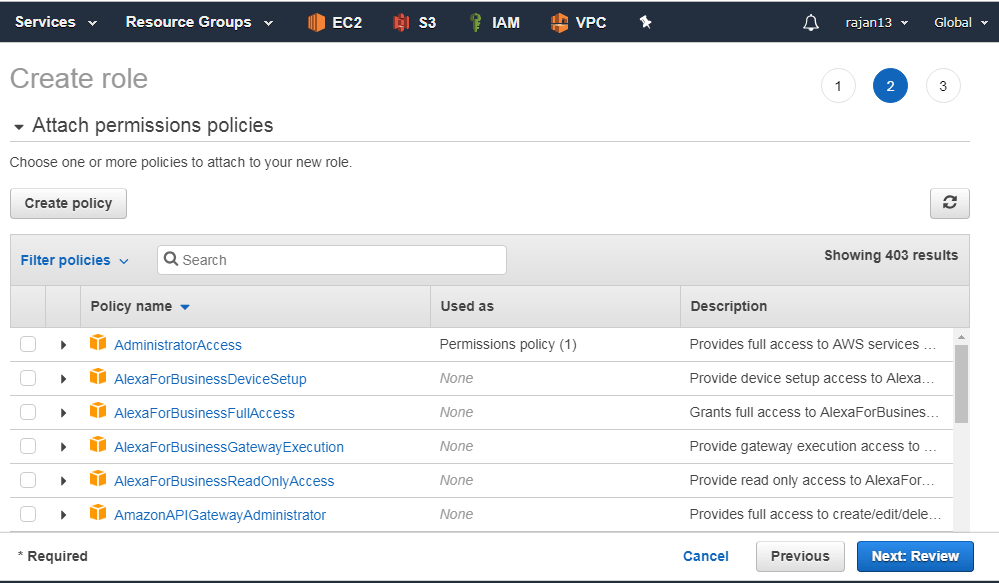
Task: Open the AlexaForBusinessDeviceSetup policy link
Action: coord(210,379)
